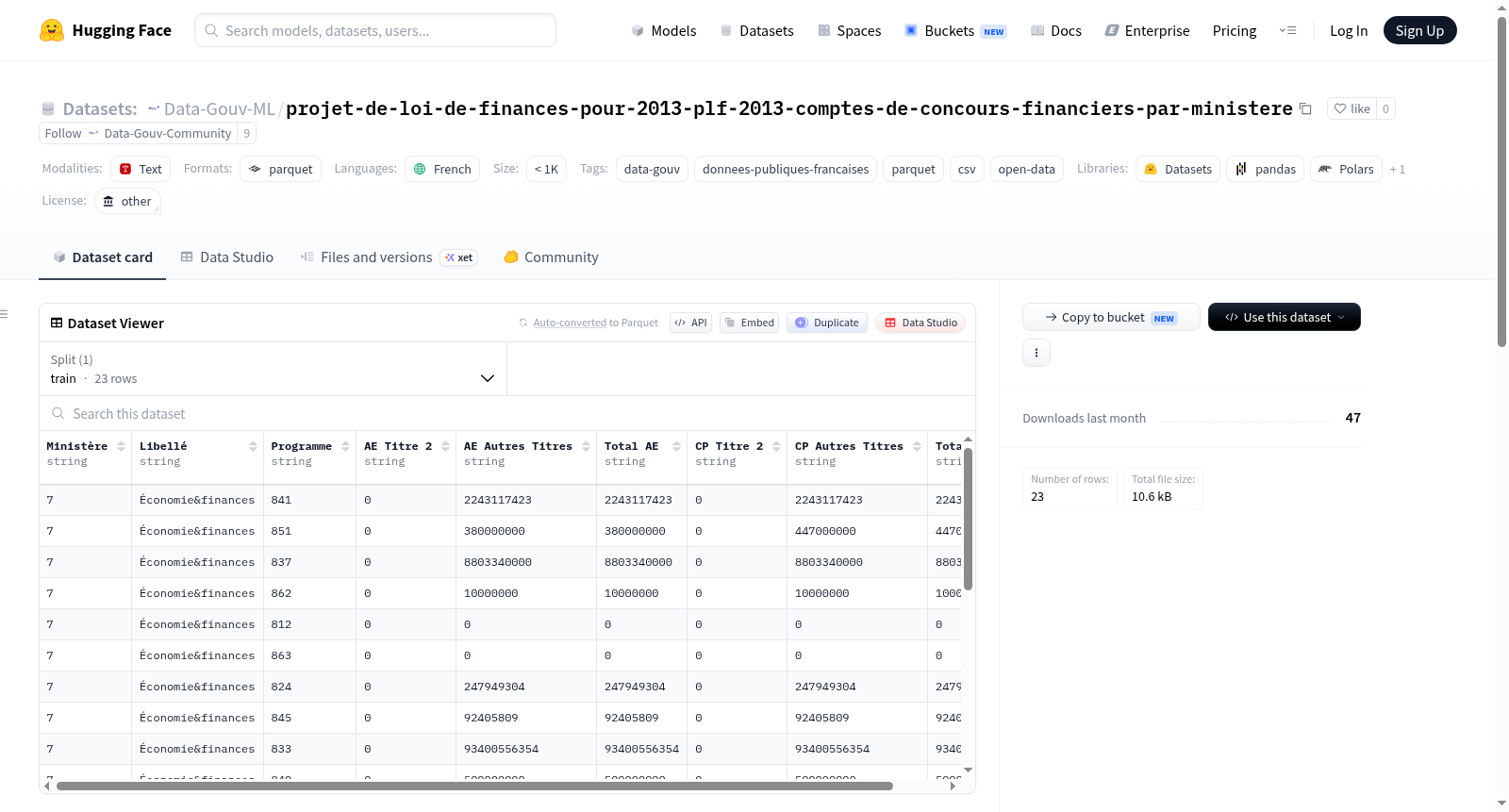
Task: Sort the CP Titre 2 column
Action: pyautogui.click(x=776, y=446)
